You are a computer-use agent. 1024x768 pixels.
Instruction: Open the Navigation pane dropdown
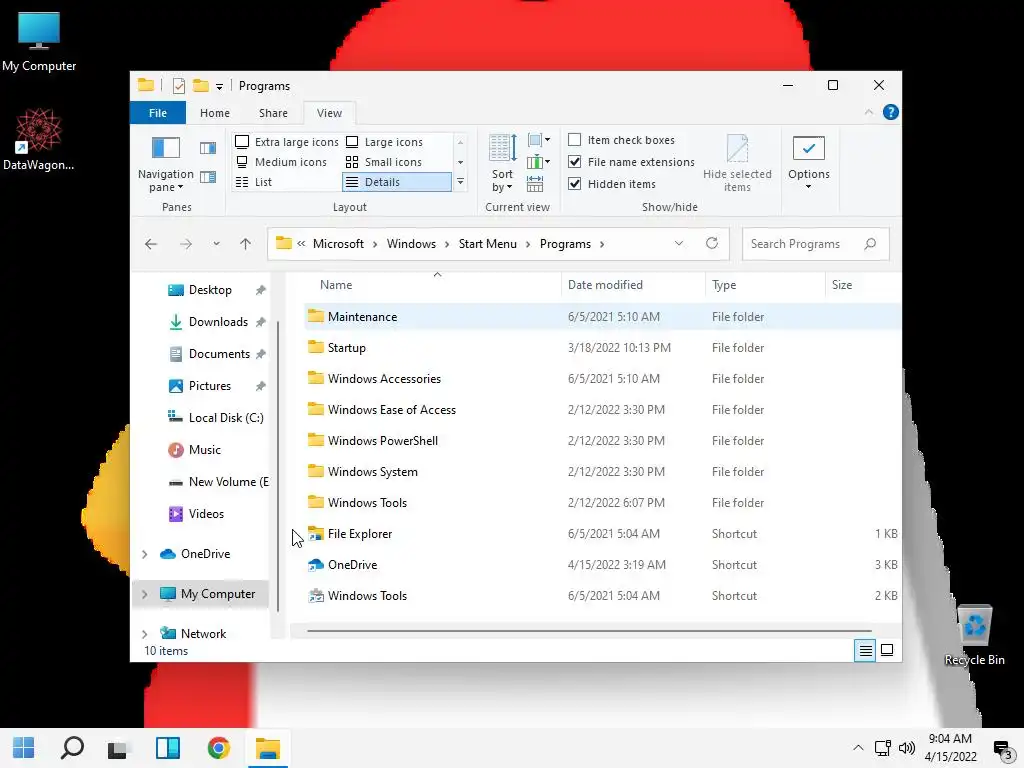click(165, 165)
